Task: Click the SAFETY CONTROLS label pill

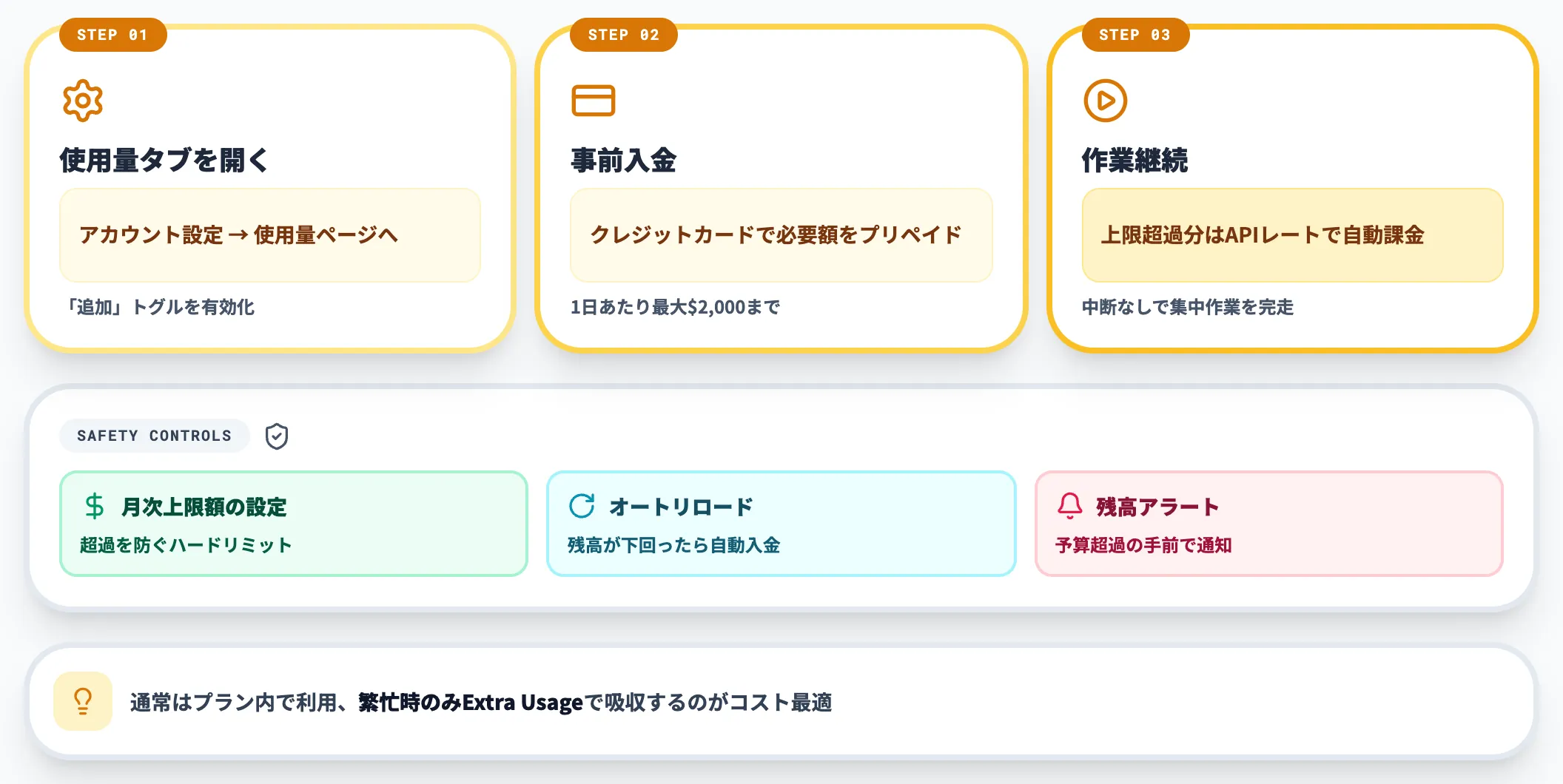Action: point(154,436)
